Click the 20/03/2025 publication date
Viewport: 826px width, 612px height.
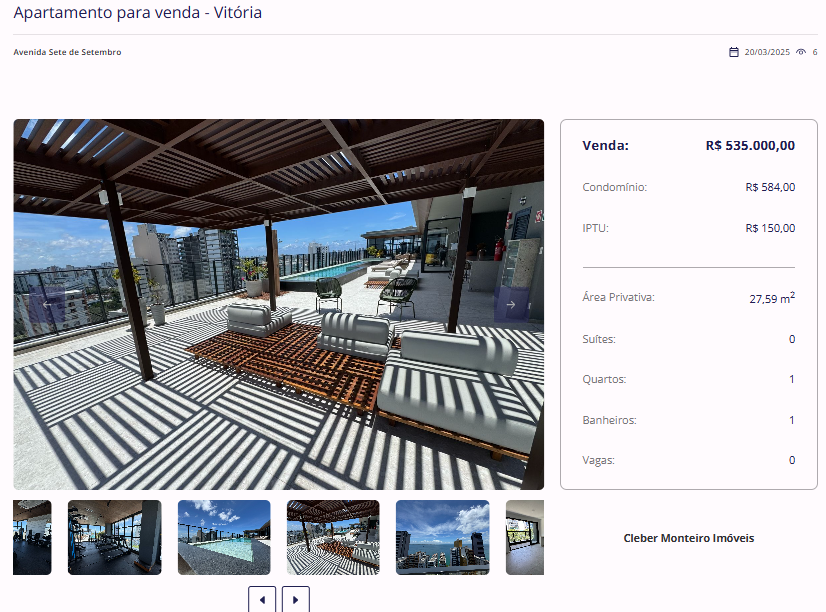coord(767,52)
